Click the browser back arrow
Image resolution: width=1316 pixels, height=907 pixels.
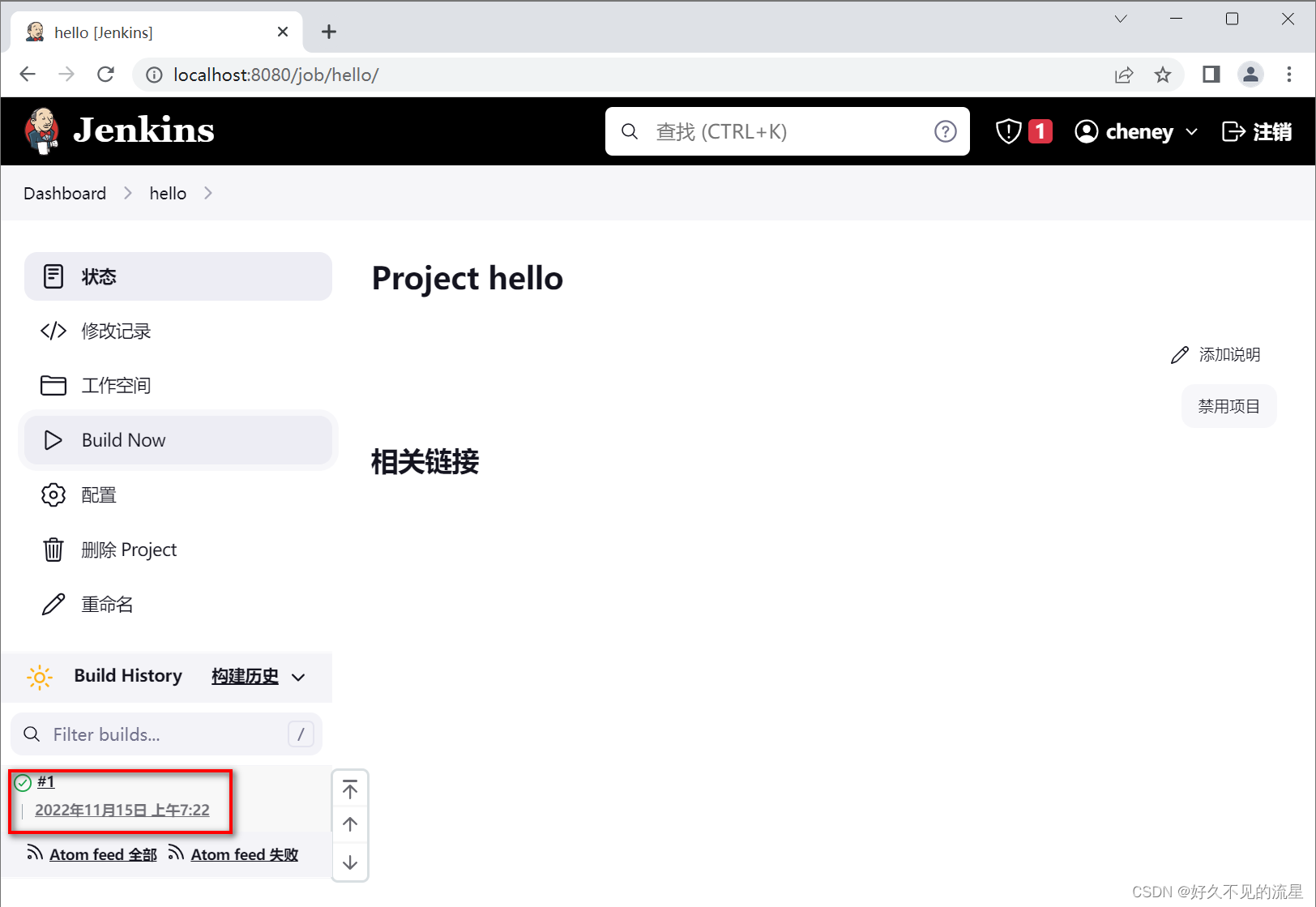[x=28, y=75]
